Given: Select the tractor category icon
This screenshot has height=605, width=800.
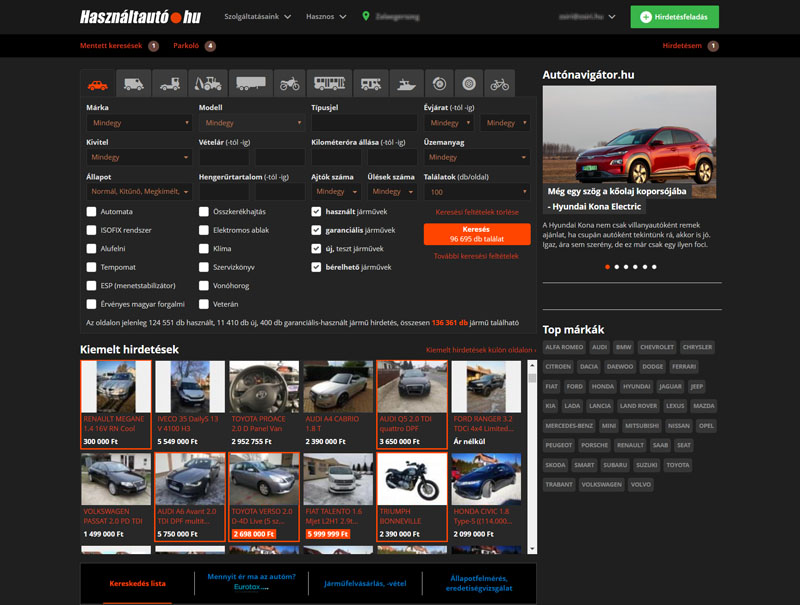Looking at the screenshot, I should tap(208, 84).
